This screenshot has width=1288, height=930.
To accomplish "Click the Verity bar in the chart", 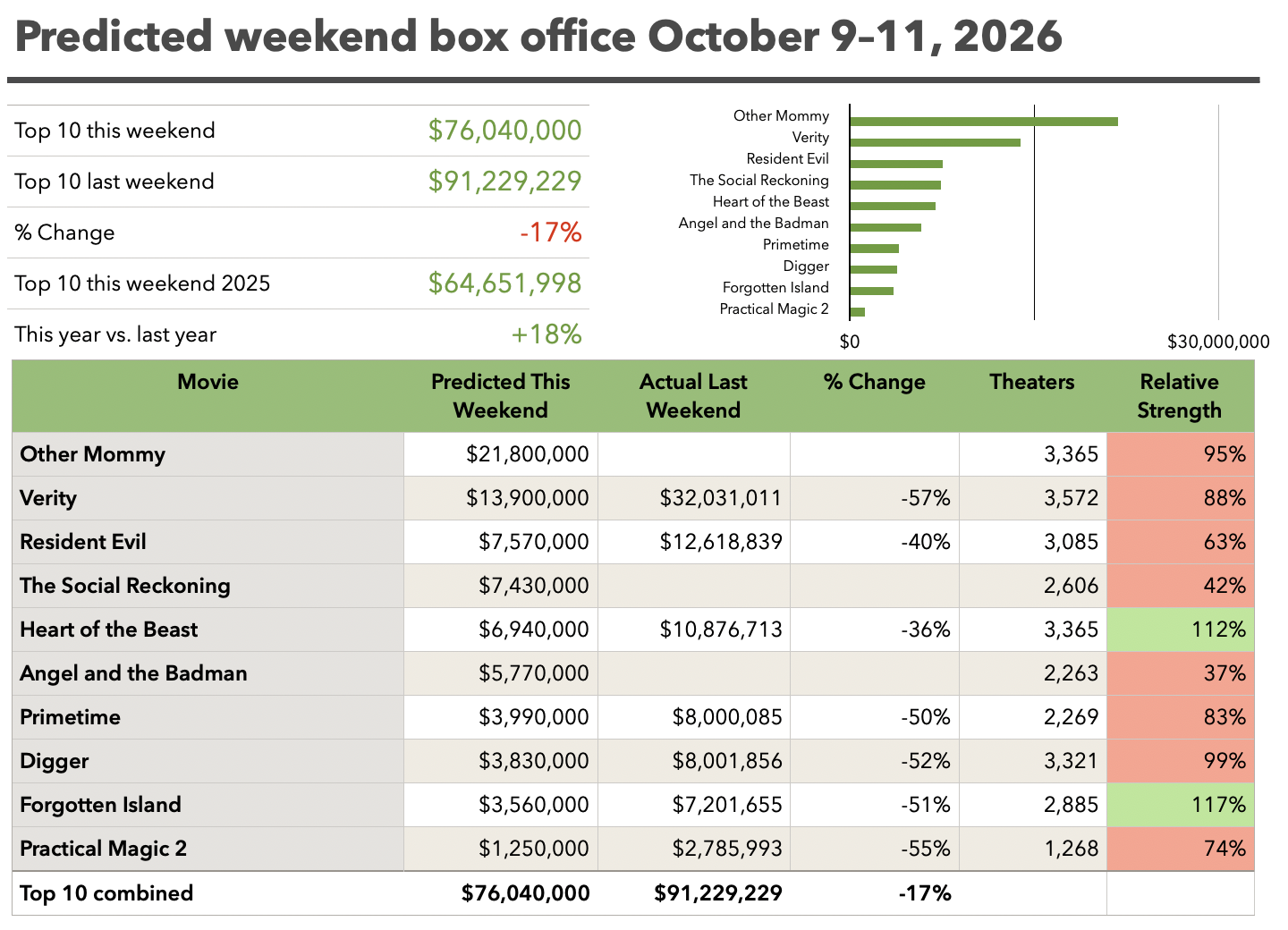I will click(x=935, y=143).
